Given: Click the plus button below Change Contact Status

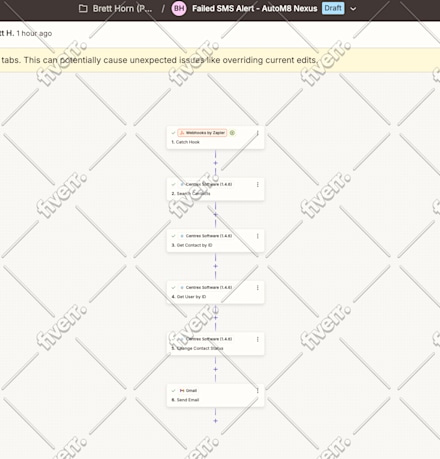Looking at the screenshot, I should (215, 369).
